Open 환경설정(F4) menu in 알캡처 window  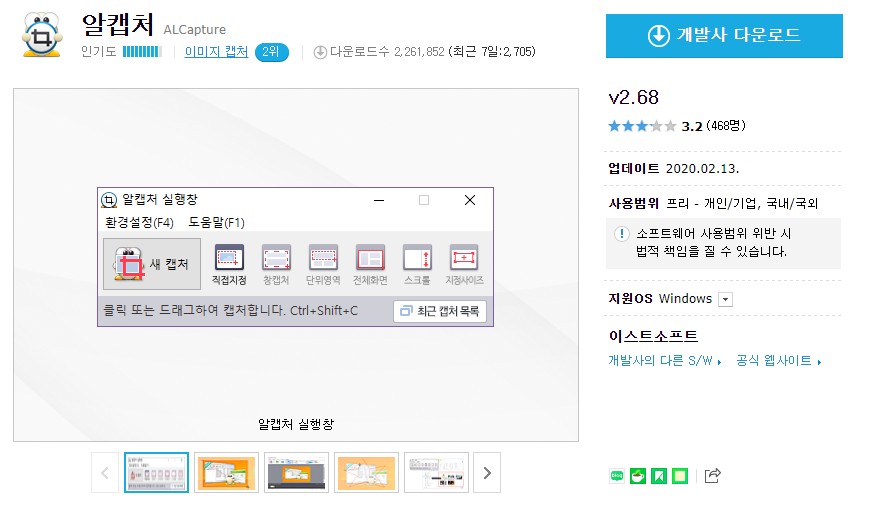tap(139, 222)
